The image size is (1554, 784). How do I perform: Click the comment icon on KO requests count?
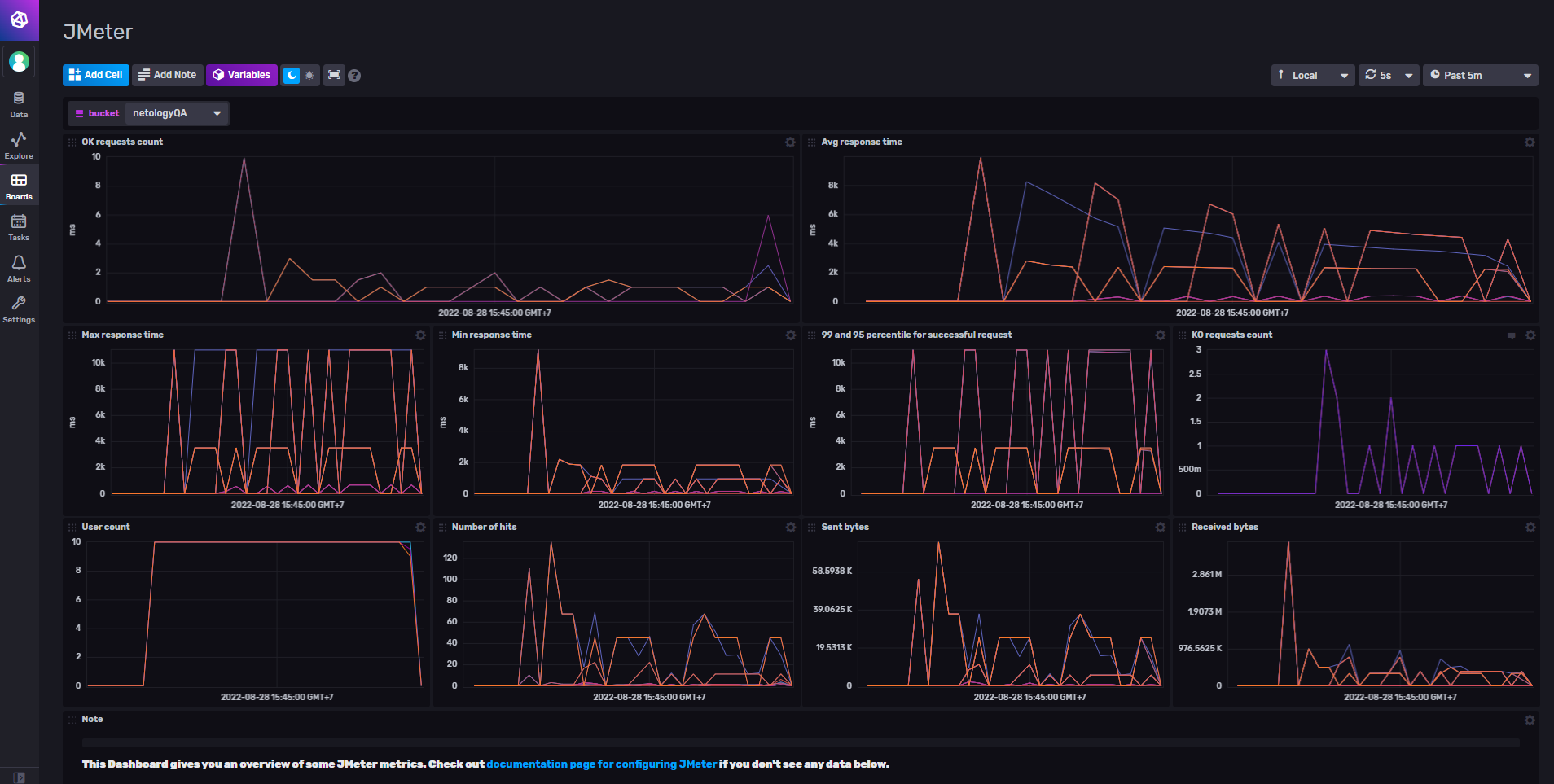[x=1511, y=335]
